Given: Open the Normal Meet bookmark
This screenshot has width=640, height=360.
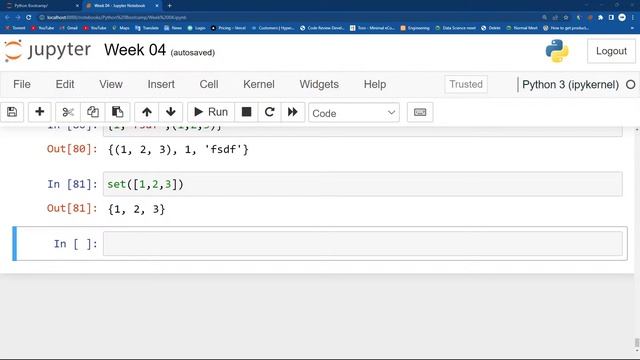Looking at the screenshot, I should [522, 28].
